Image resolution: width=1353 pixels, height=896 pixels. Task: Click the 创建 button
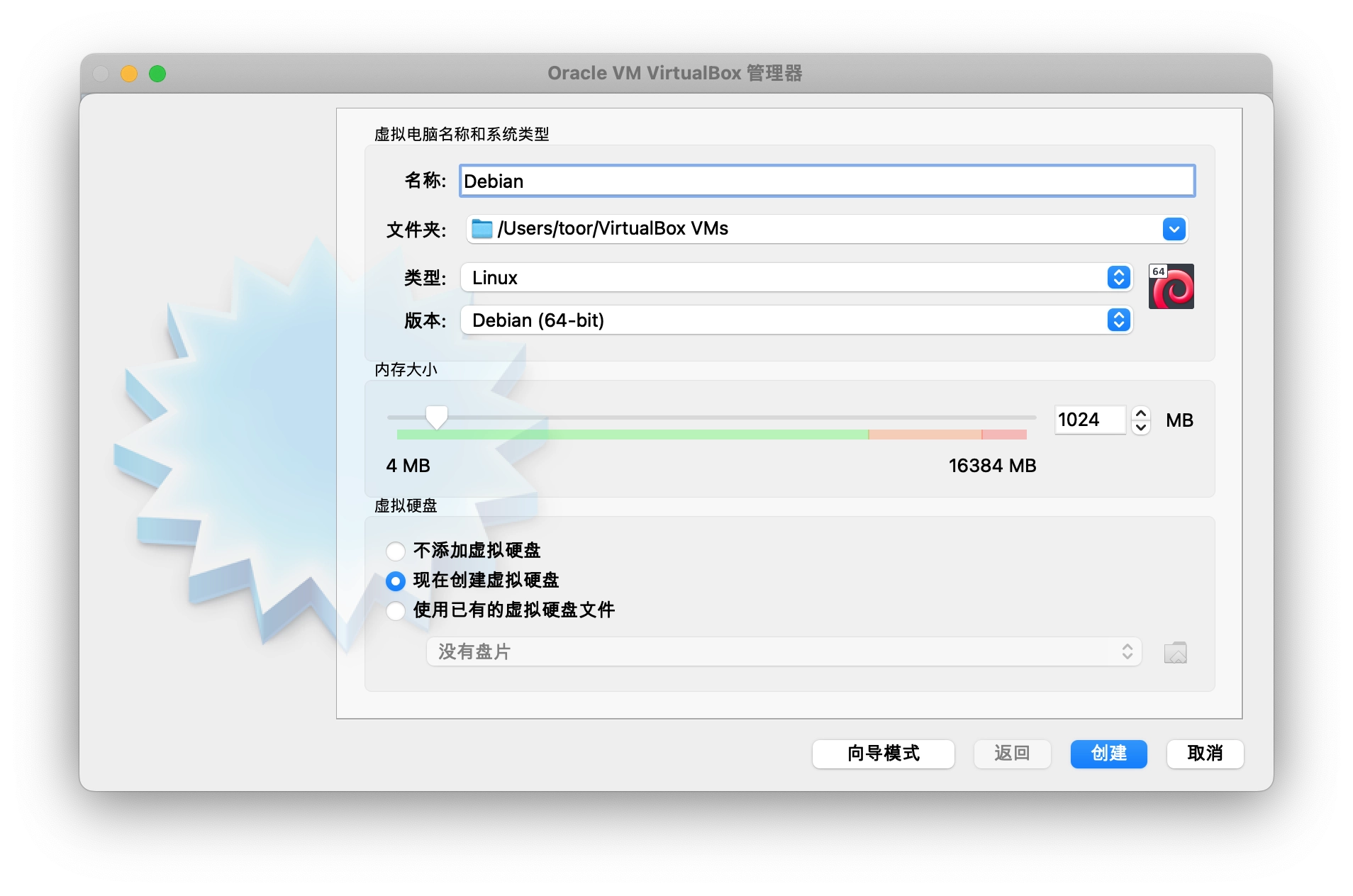point(1108,753)
